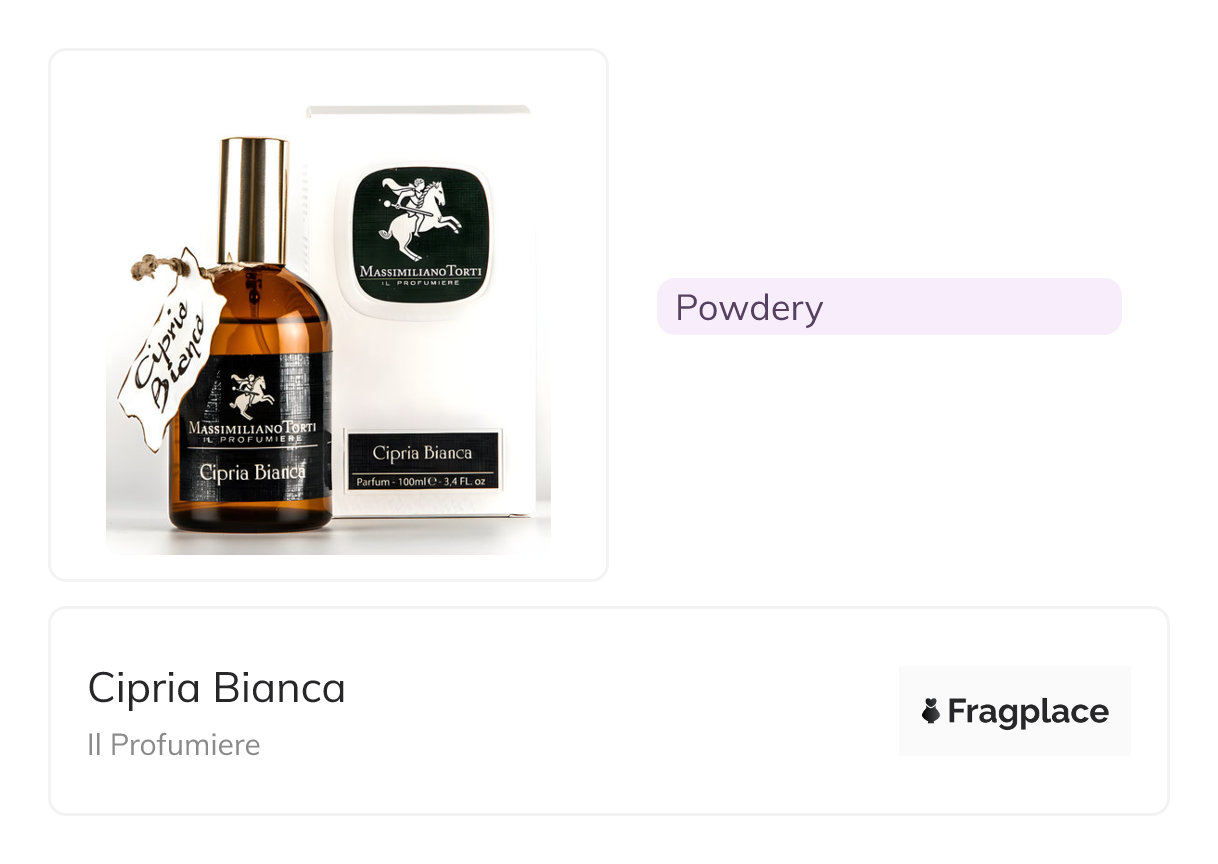Click the black Cipria Bianca label on the box
Screen dimensions: 1218x864
pos(422,453)
